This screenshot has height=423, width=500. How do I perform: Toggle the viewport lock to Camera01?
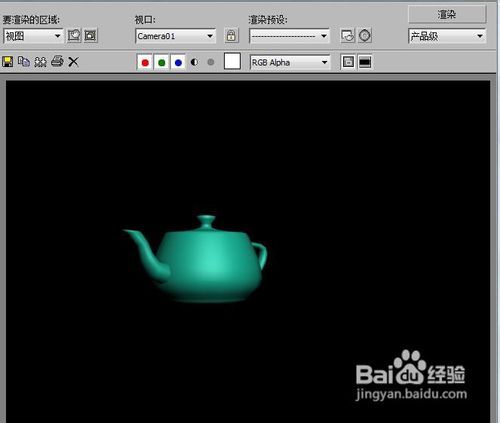point(231,35)
